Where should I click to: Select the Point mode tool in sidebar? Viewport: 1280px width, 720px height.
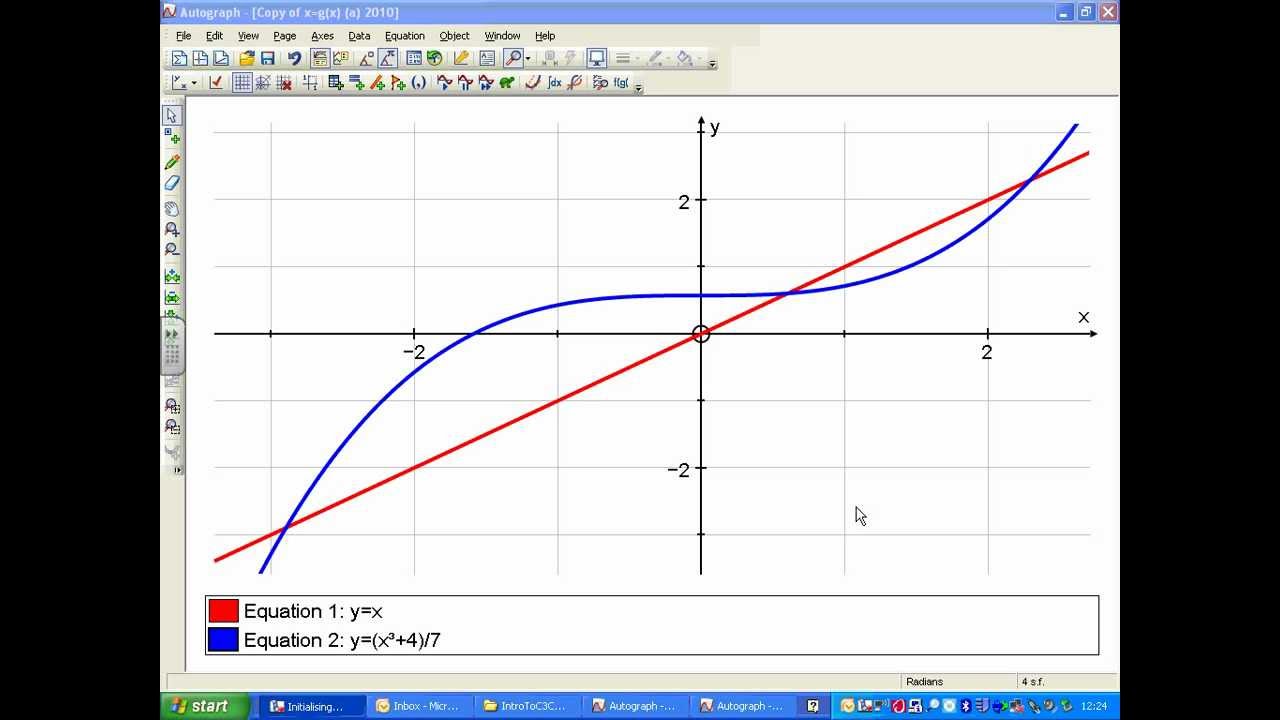click(x=171, y=137)
